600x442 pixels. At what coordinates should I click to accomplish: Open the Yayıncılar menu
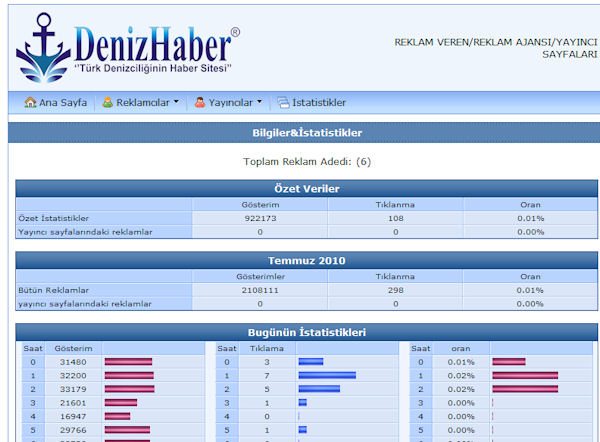pyautogui.click(x=230, y=103)
